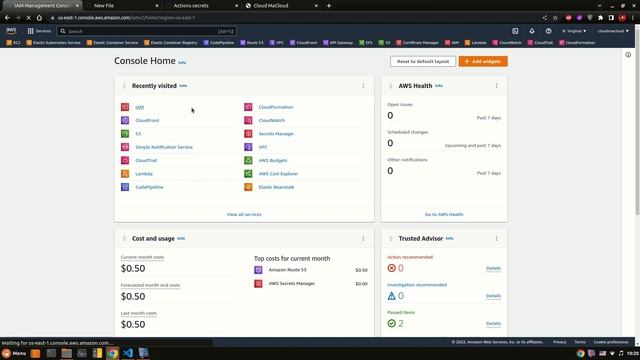Click the CloudFront service icon in Recently visited
The height and width of the screenshot is (360, 640).
125,120
